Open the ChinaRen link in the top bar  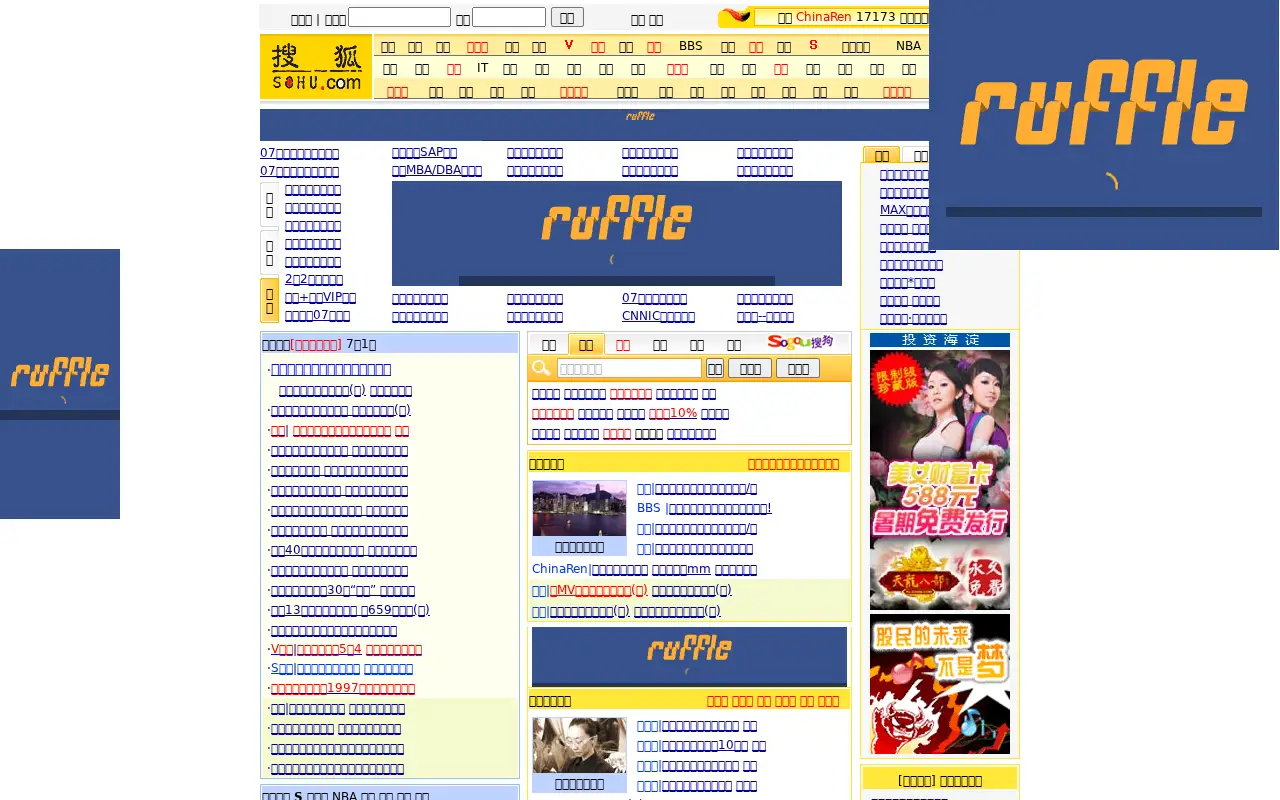pyautogui.click(x=823, y=17)
